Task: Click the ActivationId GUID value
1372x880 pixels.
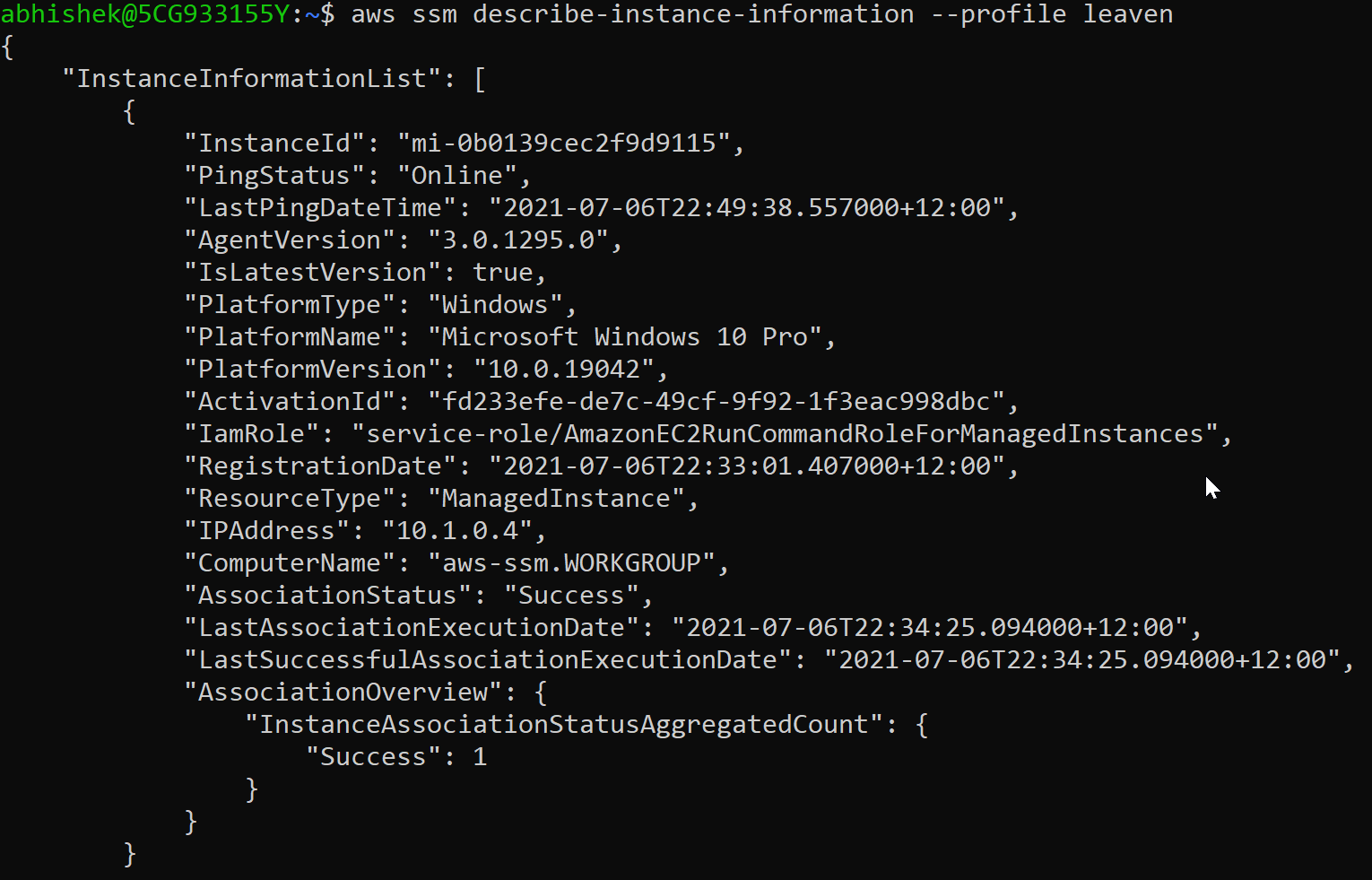Action: point(716,402)
